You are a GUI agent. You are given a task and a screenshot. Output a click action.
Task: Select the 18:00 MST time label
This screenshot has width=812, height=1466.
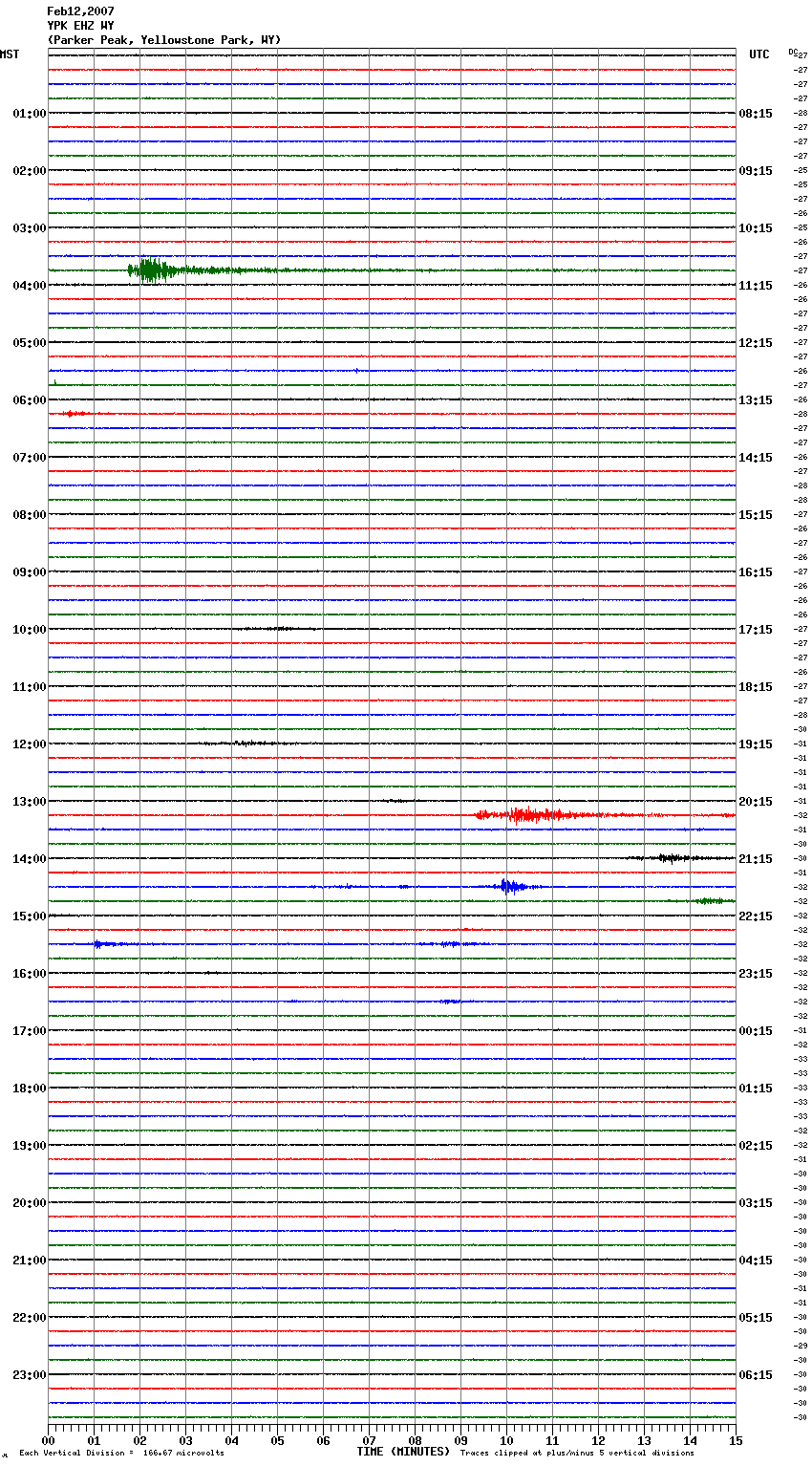click(x=29, y=1089)
